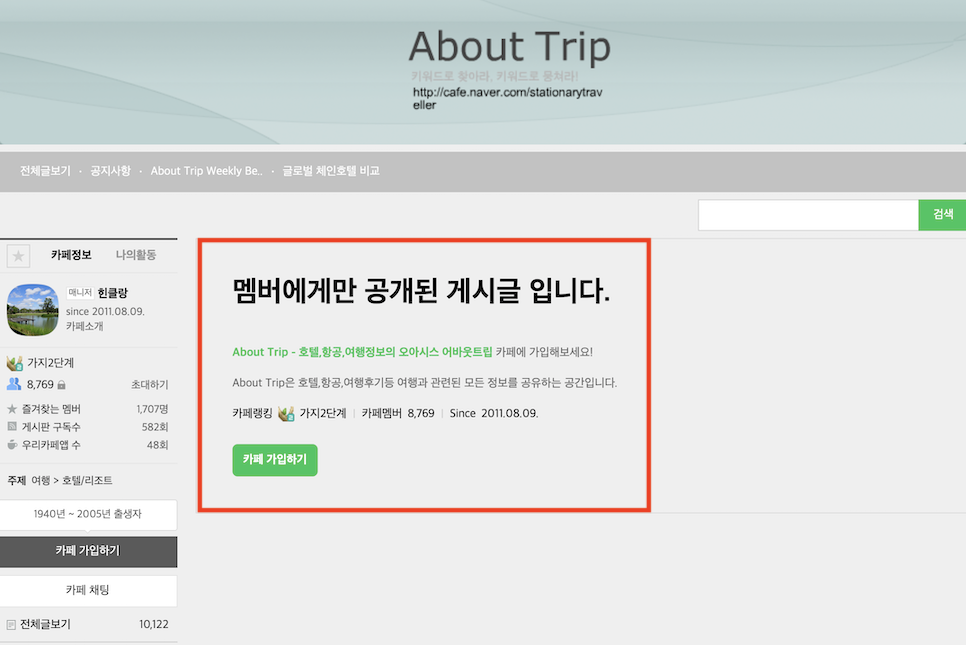Open 공지사항 in the top menu bar
The height and width of the screenshot is (645, 966).
110,171
